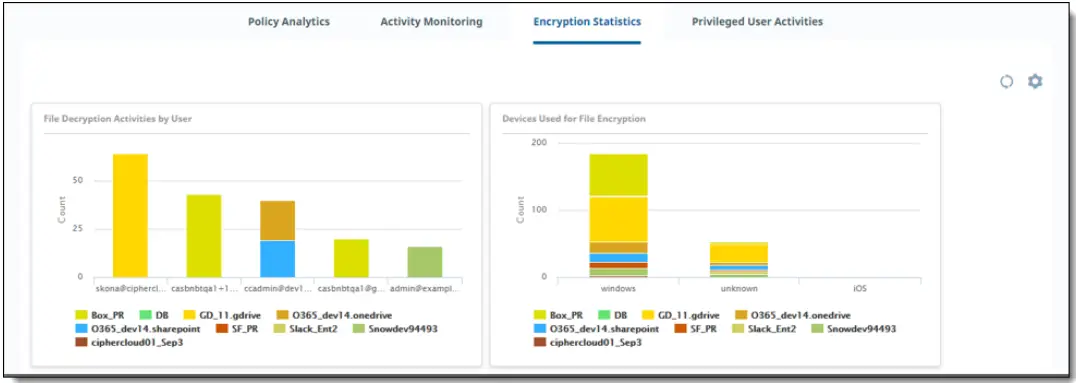The image size is (1076, 383).
Task: Click the onedrive segment of ccadmin bar
Action: [277, 220]
